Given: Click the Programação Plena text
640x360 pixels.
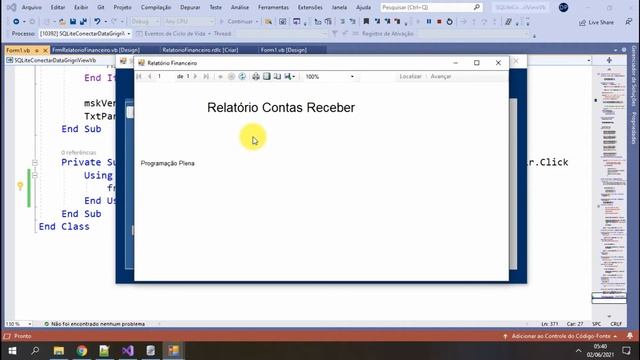Looking at the screenshot, I should (167, 163).
